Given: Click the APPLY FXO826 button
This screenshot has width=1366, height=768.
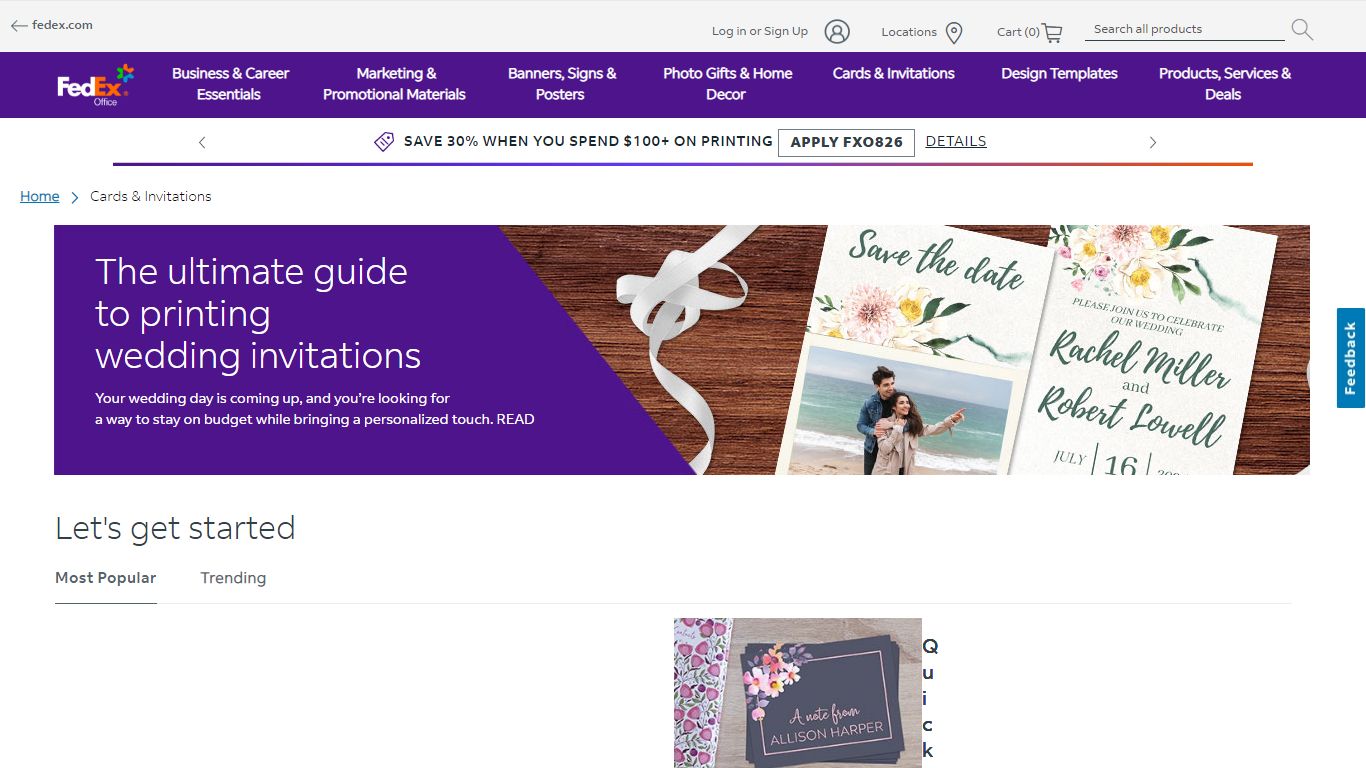Looking at the screenshot, I should coord(846,142).
